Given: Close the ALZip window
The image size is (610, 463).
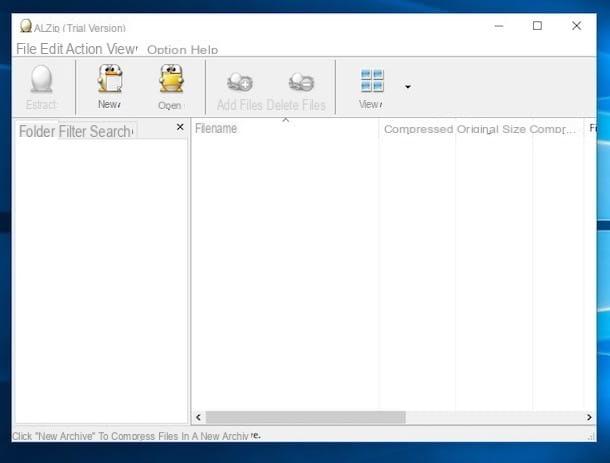Looking at the screenshot, I should click(577, 26).
